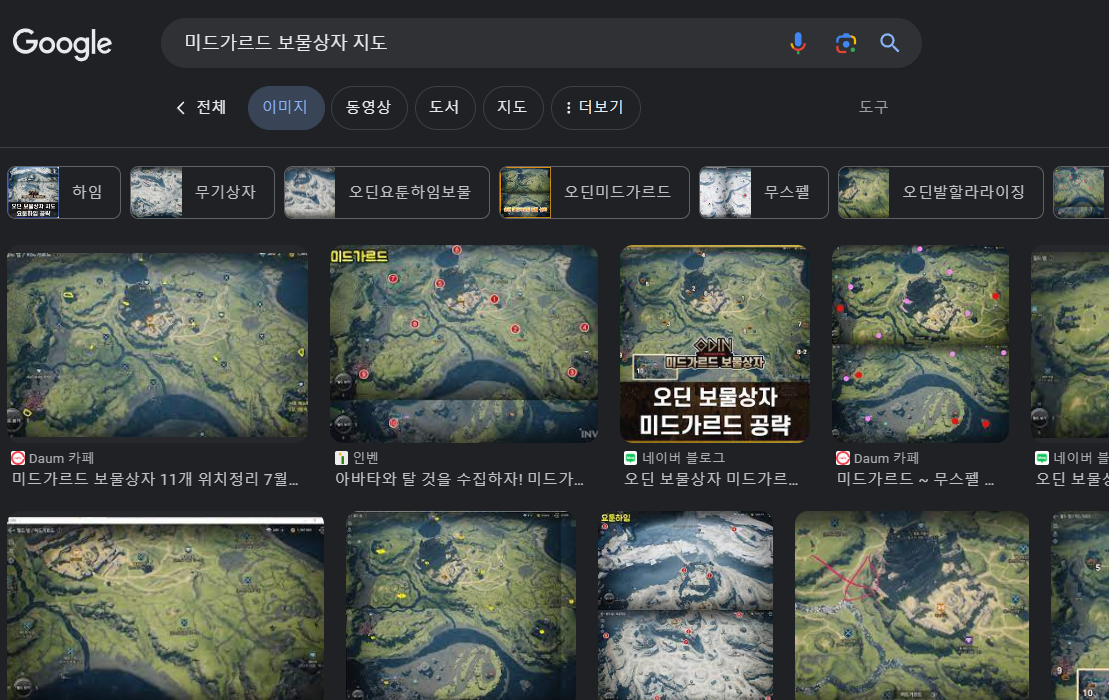Screen dimensions: 1109x700
Task: Open the 도서 tab
Action: tap(444, 107)
